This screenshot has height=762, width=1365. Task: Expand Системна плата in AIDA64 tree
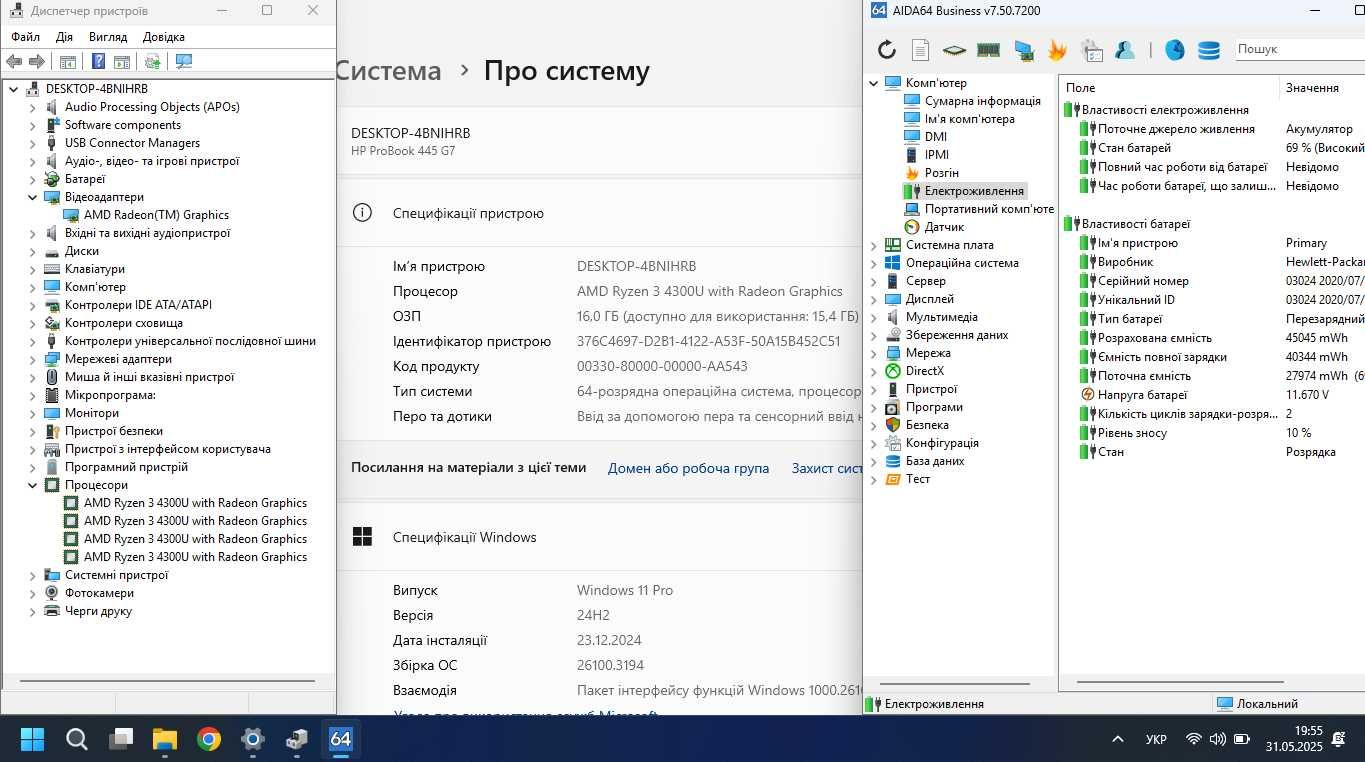point(873,245)
